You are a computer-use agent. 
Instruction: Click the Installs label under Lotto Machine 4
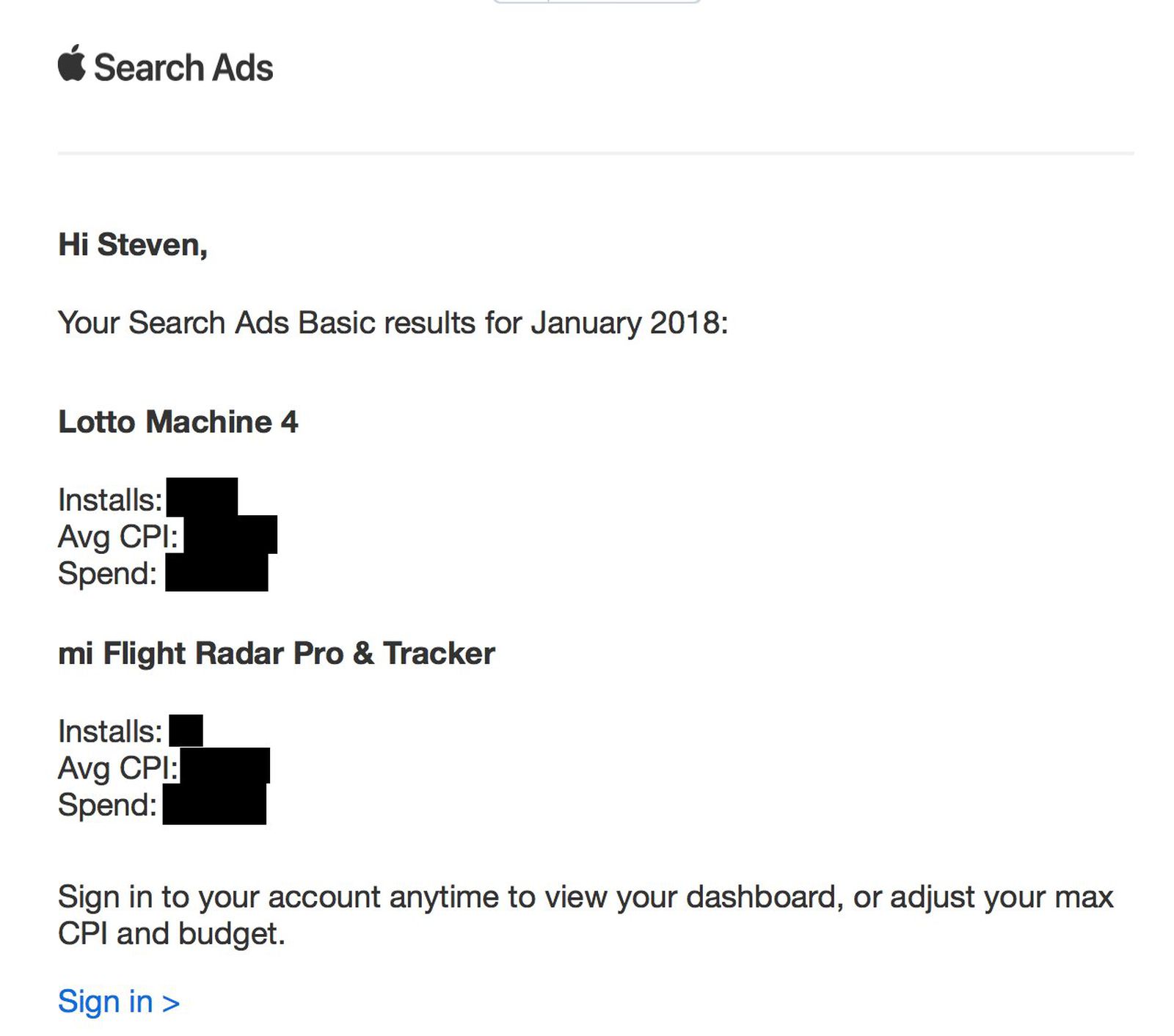coord(110,500)
